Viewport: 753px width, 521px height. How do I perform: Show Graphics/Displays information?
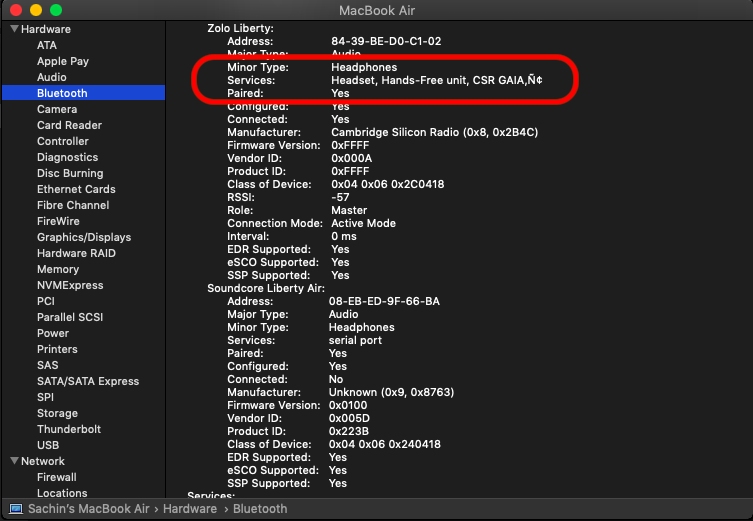click(x=84, y=237)
